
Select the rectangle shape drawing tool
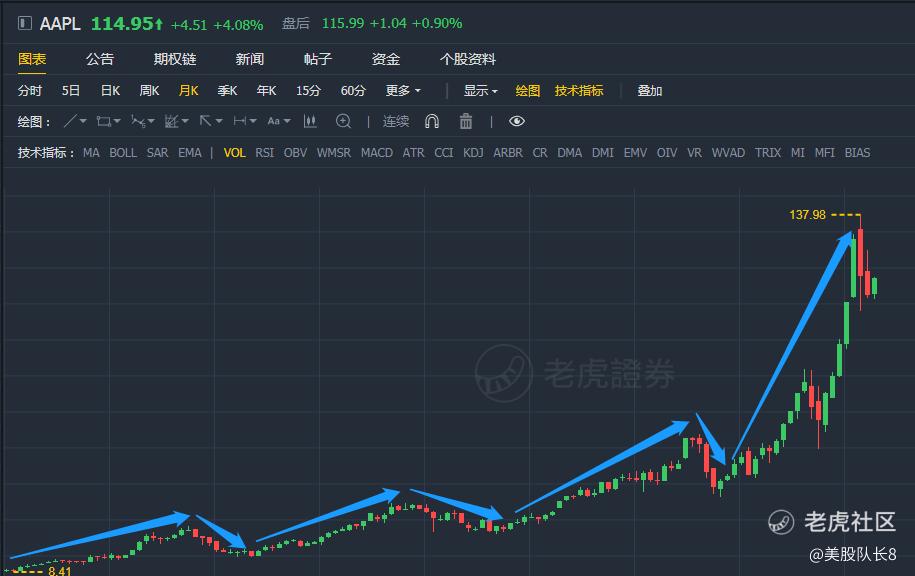point(103,121)
